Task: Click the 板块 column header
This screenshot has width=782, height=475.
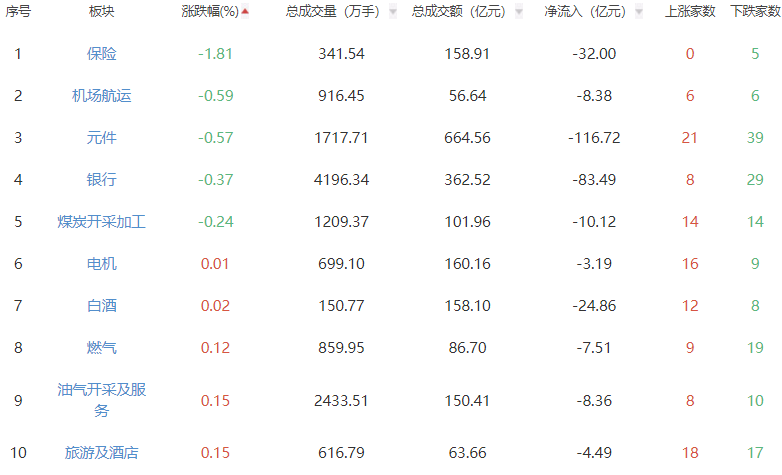Action: tap(101, 12)
